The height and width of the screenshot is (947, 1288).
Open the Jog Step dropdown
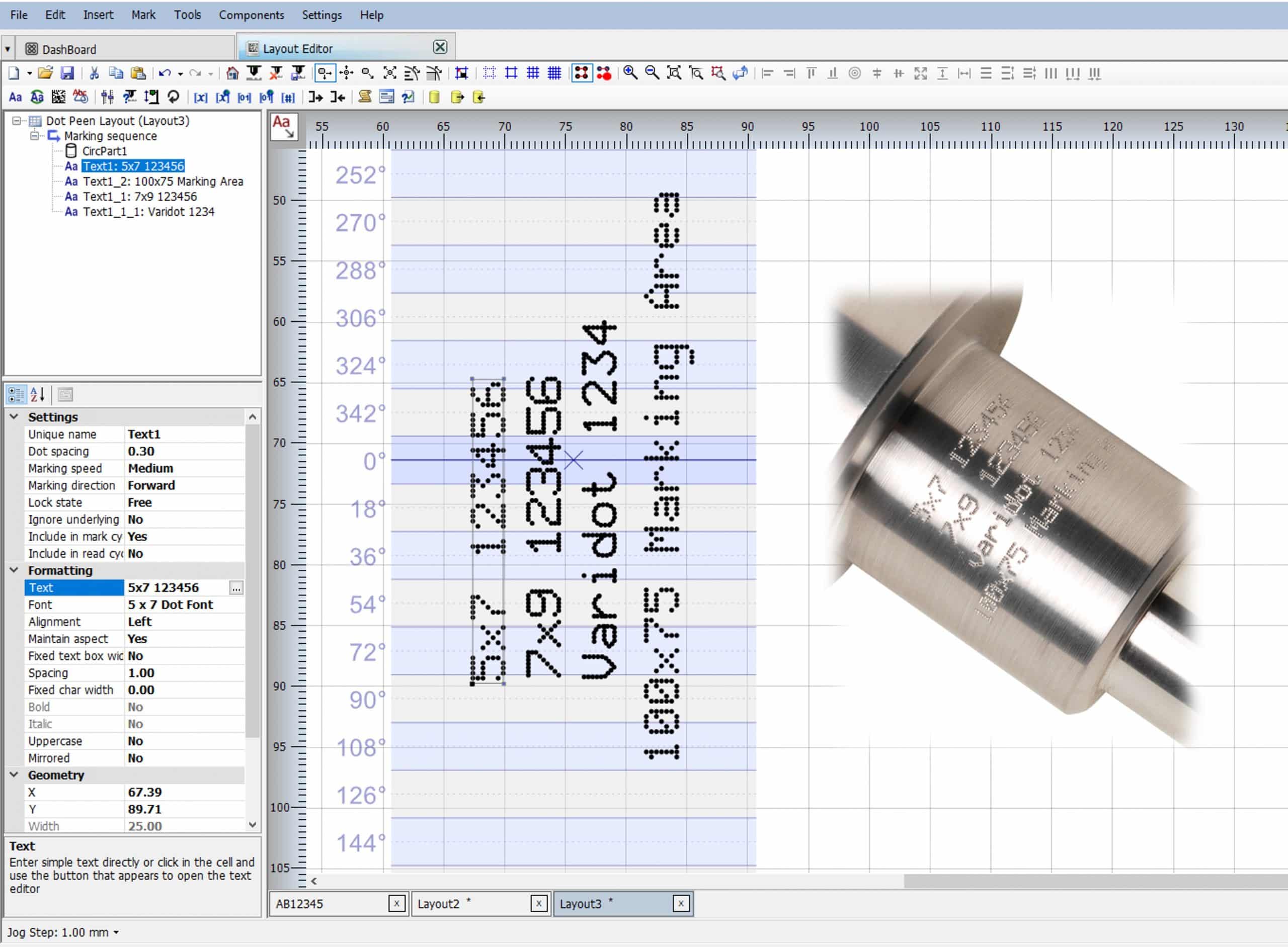point(116,933)
